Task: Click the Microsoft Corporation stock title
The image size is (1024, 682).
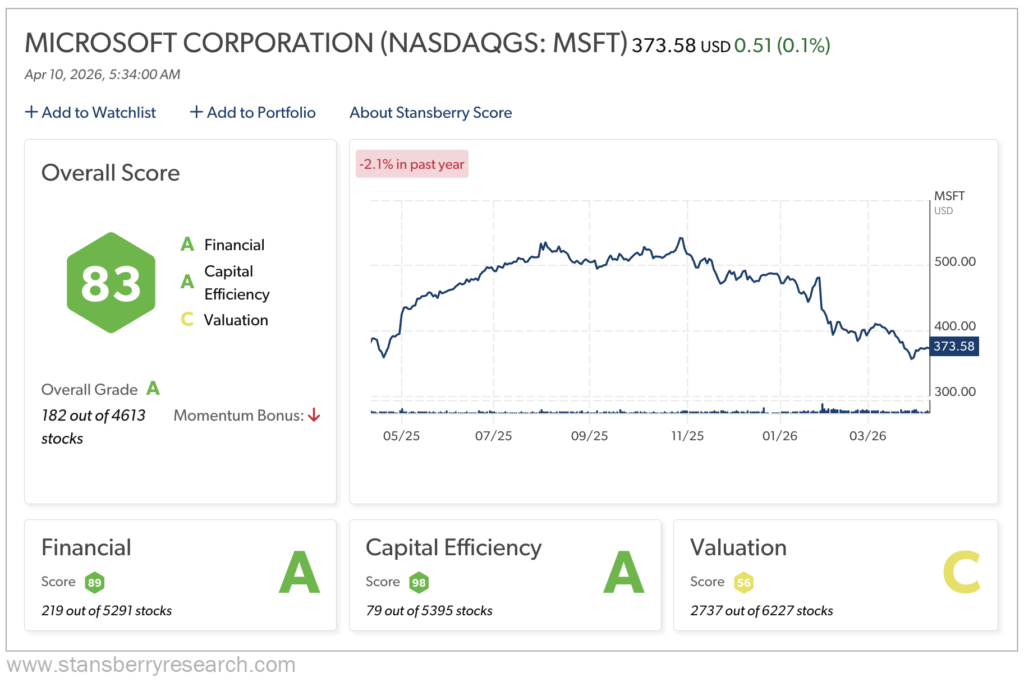Action: [325, 44]
